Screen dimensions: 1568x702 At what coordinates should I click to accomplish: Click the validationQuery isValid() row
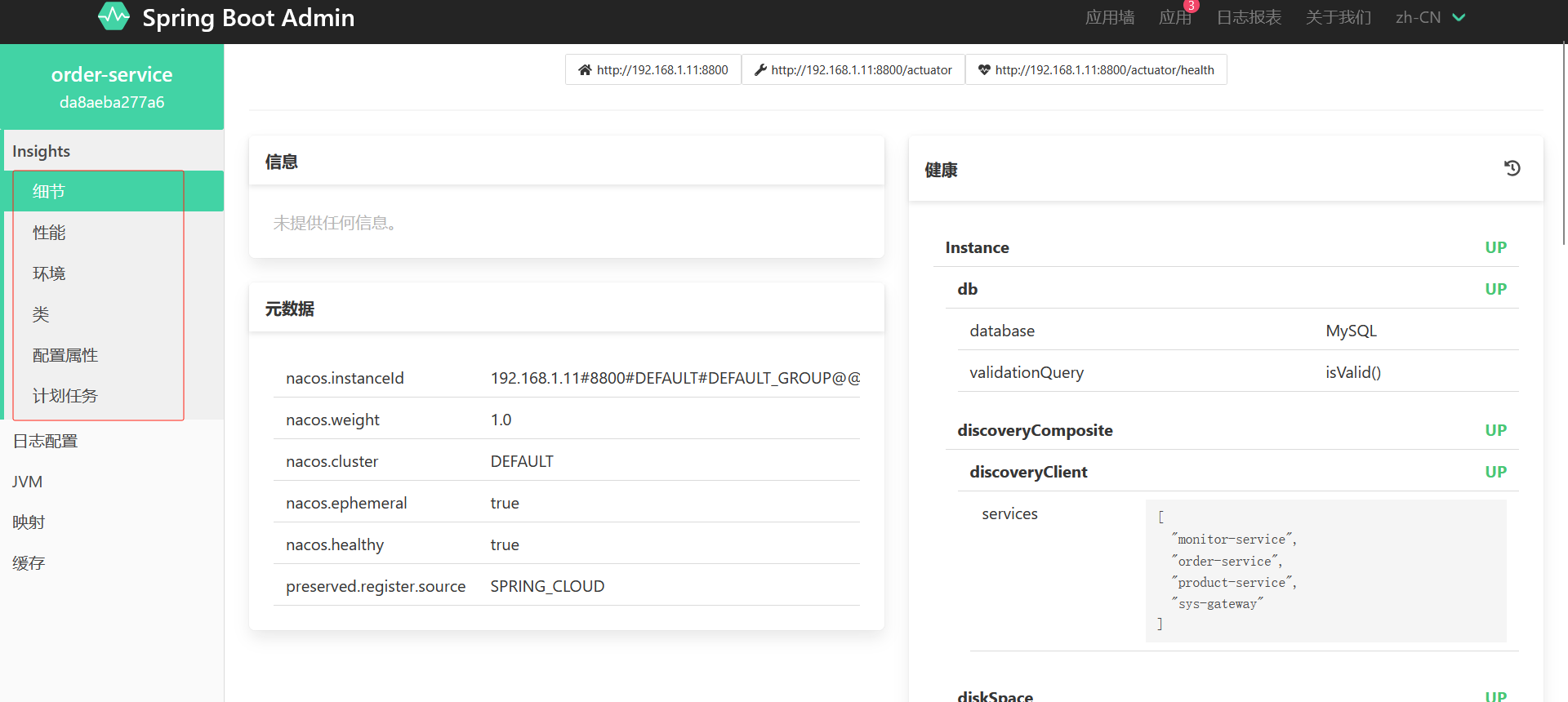click(x=1238, y=372)
